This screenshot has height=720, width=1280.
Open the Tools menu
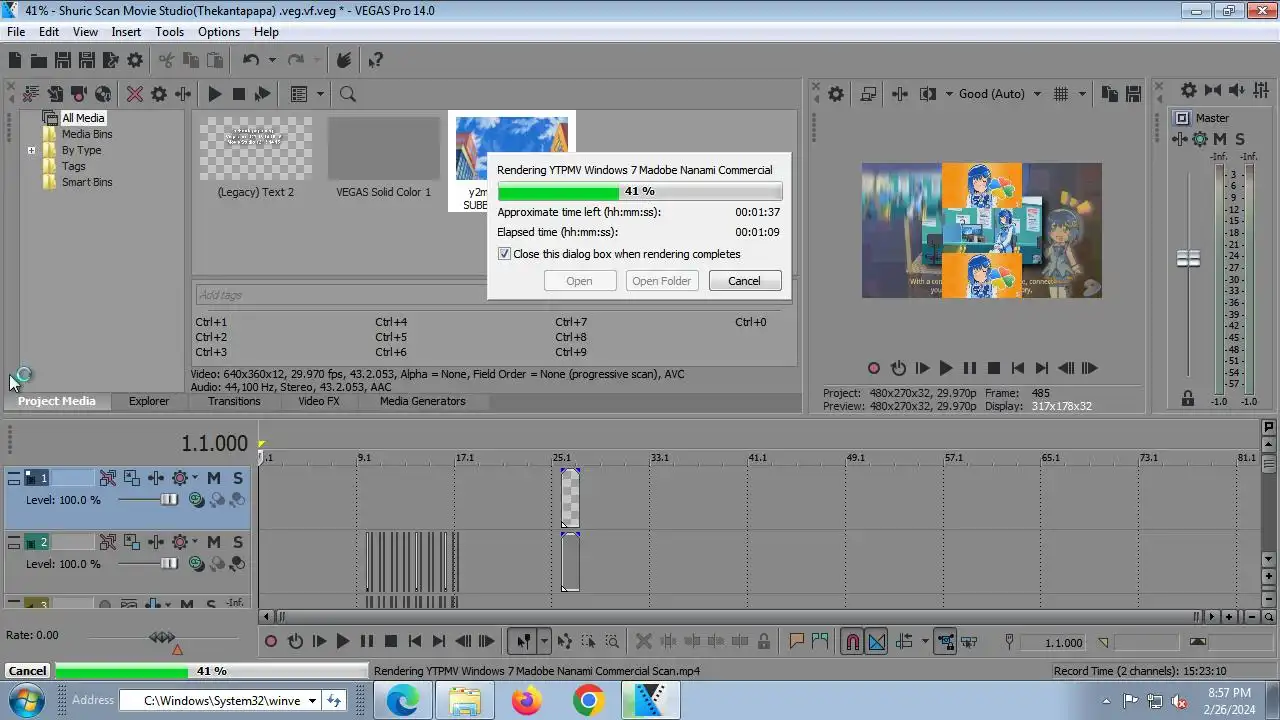(170, 32)
